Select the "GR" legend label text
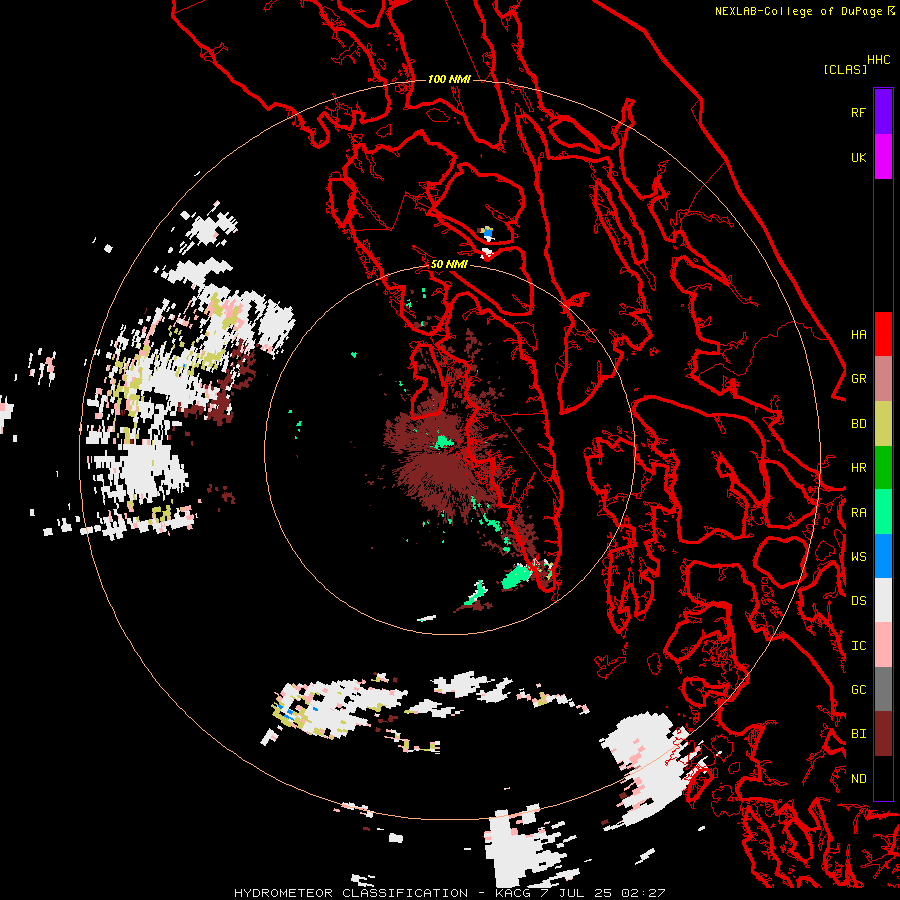The image size is (900, 900). [x=858, y=378]
